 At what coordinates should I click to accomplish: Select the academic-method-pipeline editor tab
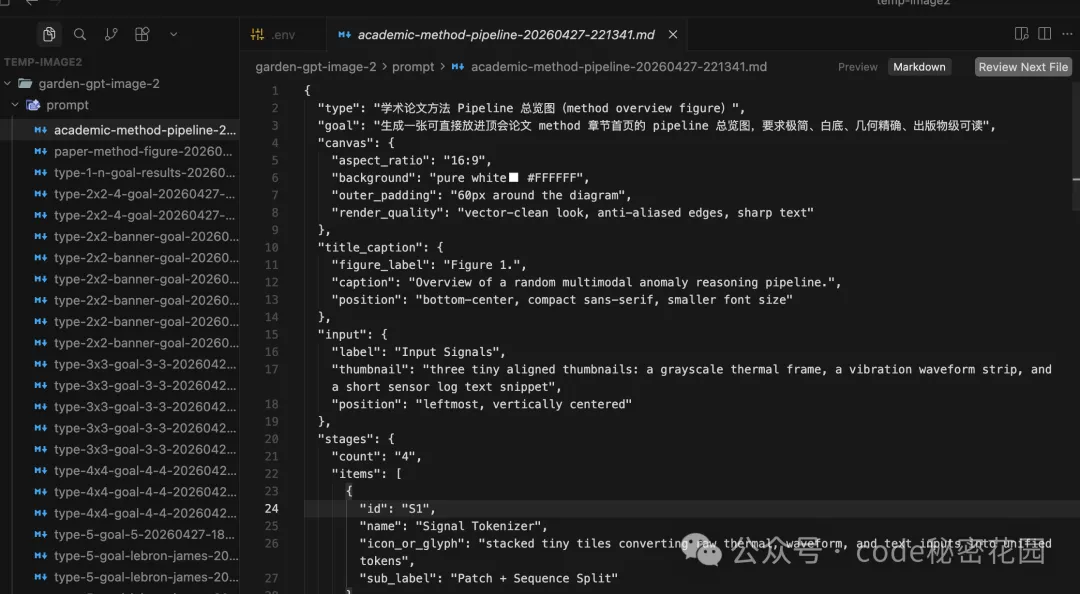[505, 34]
